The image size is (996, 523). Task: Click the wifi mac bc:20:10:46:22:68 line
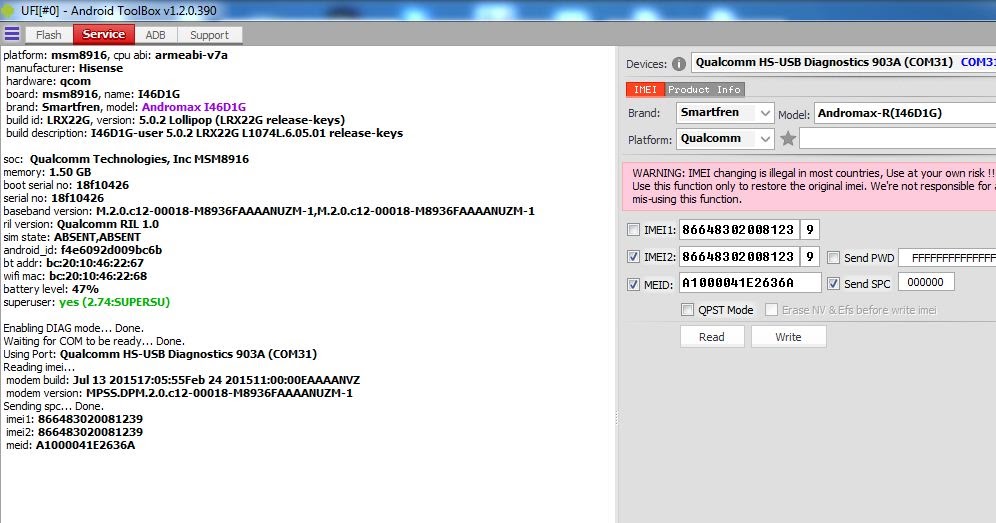(x=76, y=276)
